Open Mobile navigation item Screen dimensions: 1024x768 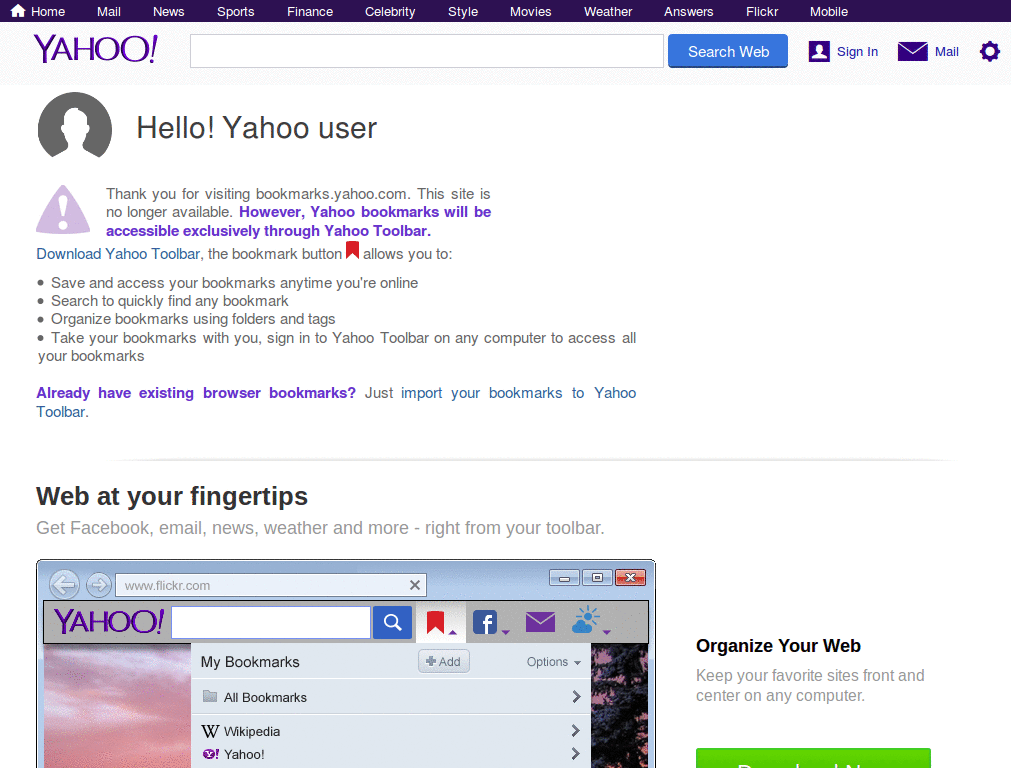[829, 12]
